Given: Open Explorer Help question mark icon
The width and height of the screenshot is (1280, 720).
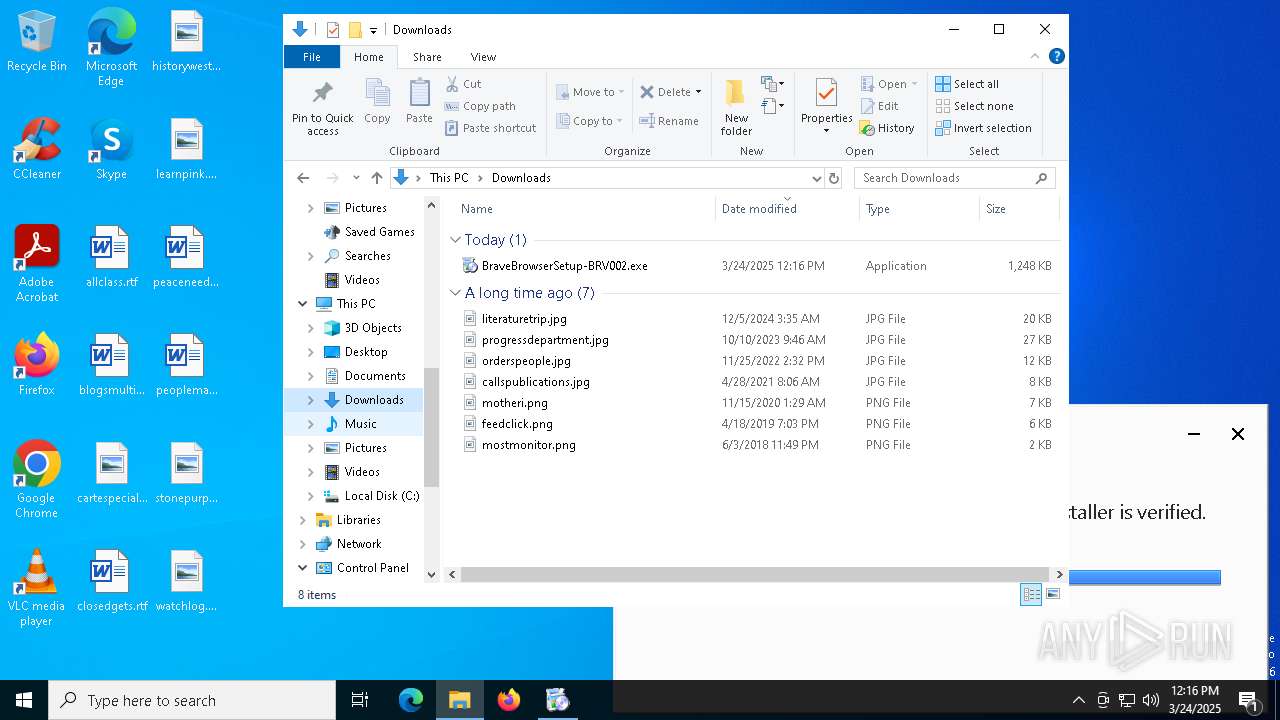Looking at the screenshot, I should click(1056, 57).
